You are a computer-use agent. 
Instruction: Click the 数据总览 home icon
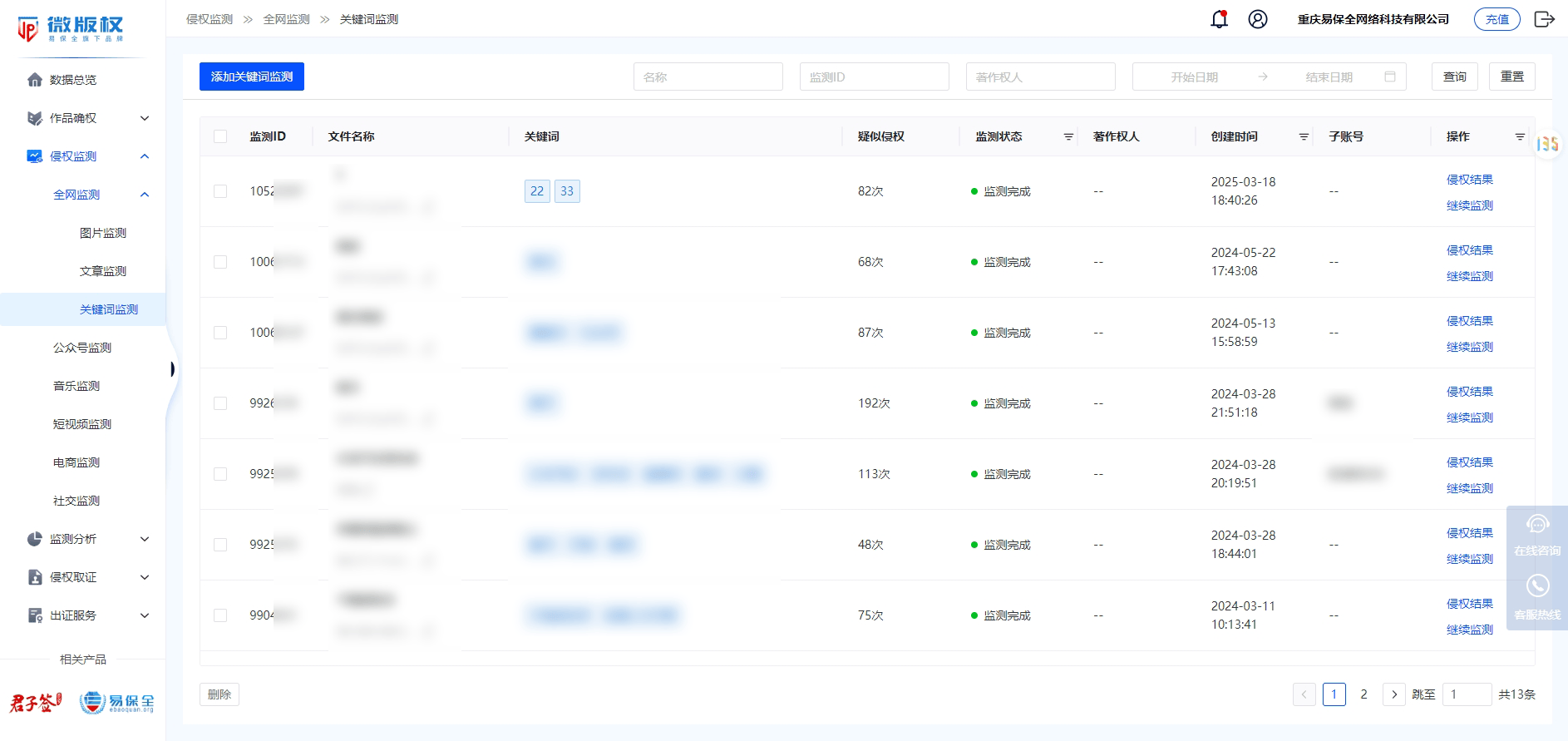pyautogui.click(x=35, y=80)
